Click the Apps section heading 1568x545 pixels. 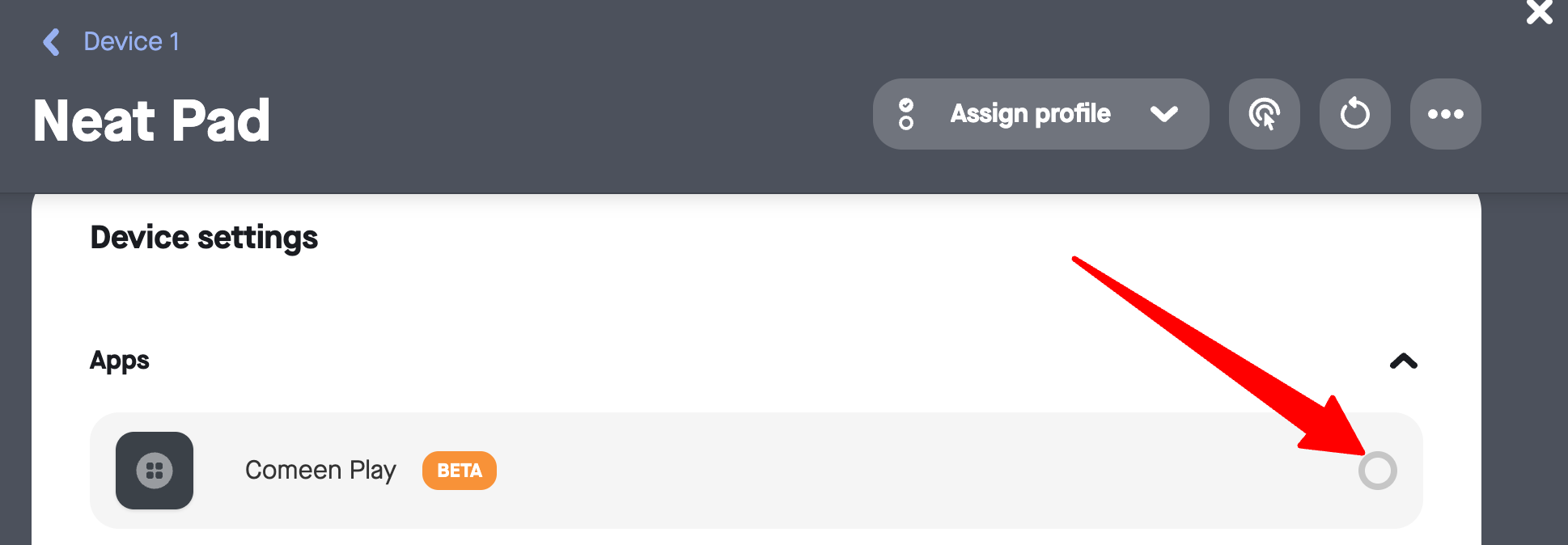pos(120,361)
